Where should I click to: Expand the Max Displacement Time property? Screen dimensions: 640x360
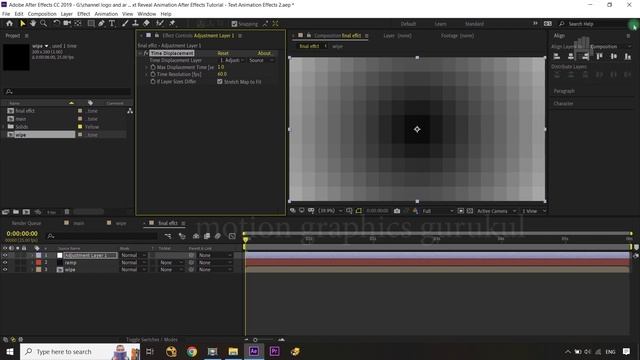tap(146, 67)
